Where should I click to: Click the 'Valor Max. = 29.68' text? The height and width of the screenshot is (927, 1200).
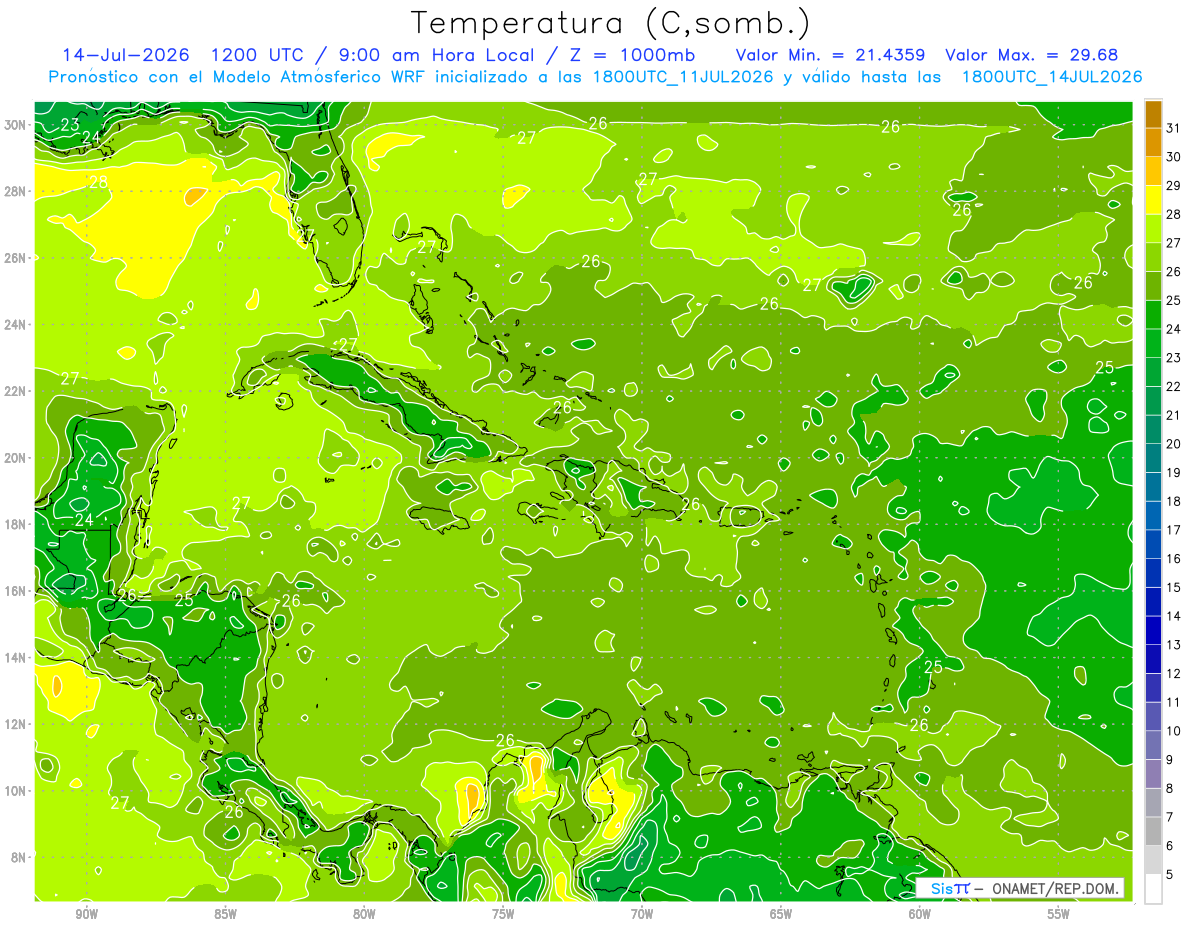coord(1031,55)
